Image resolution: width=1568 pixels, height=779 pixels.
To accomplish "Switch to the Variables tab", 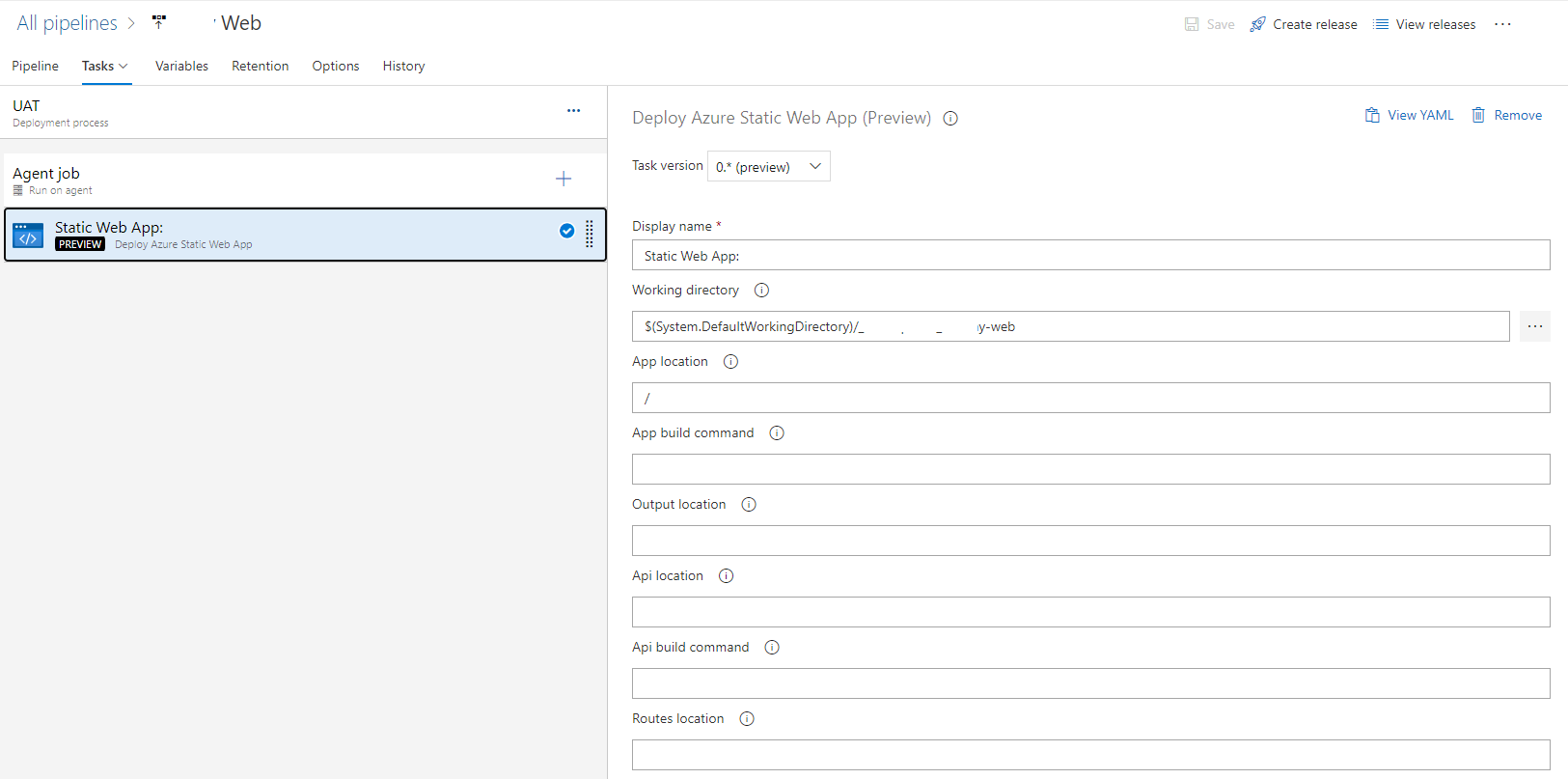I will [181, 66].
